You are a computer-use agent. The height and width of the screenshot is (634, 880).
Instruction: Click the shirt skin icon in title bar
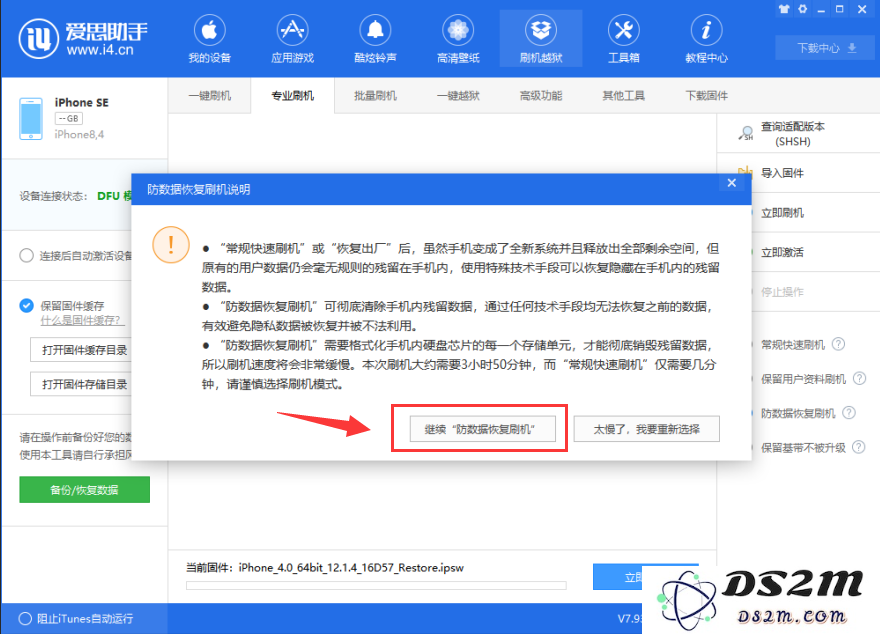(x=784, y=9)
